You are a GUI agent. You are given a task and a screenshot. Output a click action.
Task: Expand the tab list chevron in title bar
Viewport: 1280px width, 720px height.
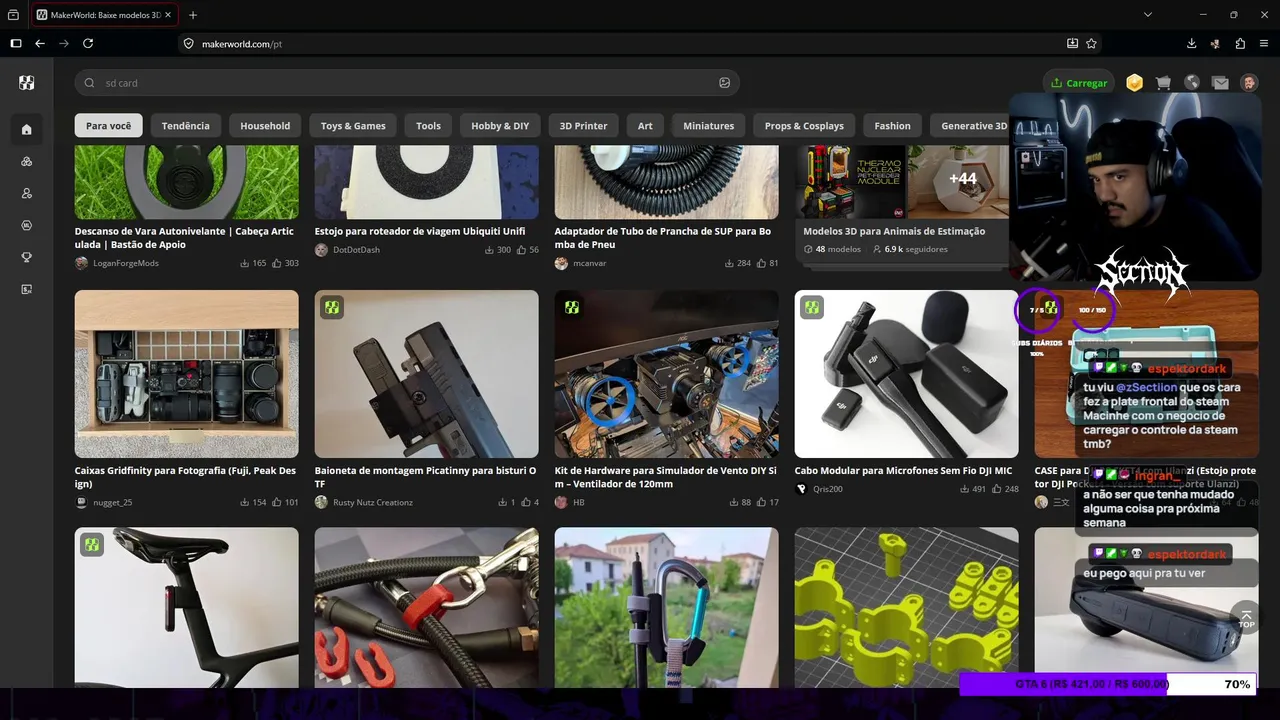(x=1148, y=15)
